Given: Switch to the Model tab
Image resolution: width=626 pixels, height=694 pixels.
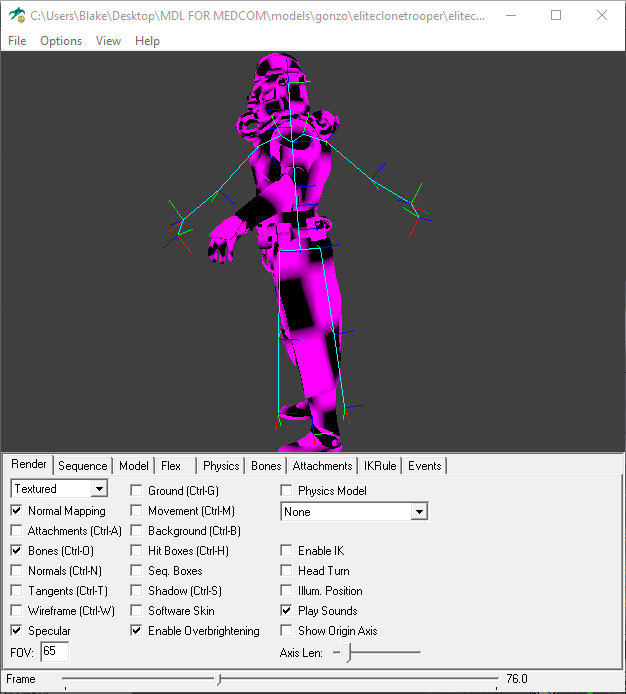Looking at the screenshot, I should point(134,466).
